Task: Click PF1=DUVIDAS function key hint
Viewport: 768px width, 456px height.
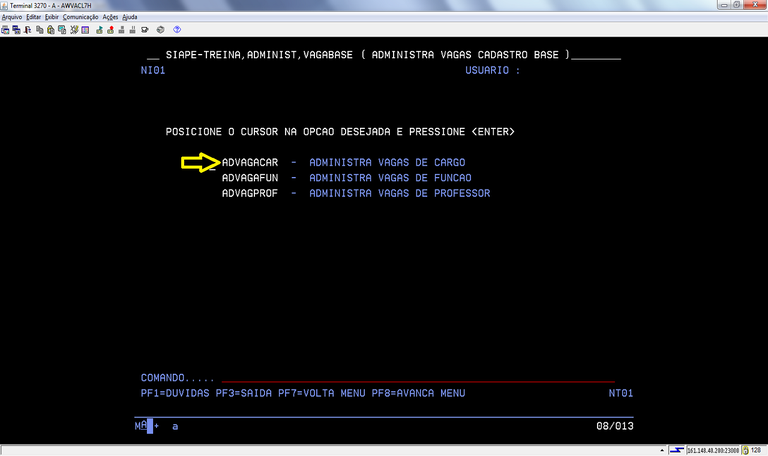Action: (175, 393)
